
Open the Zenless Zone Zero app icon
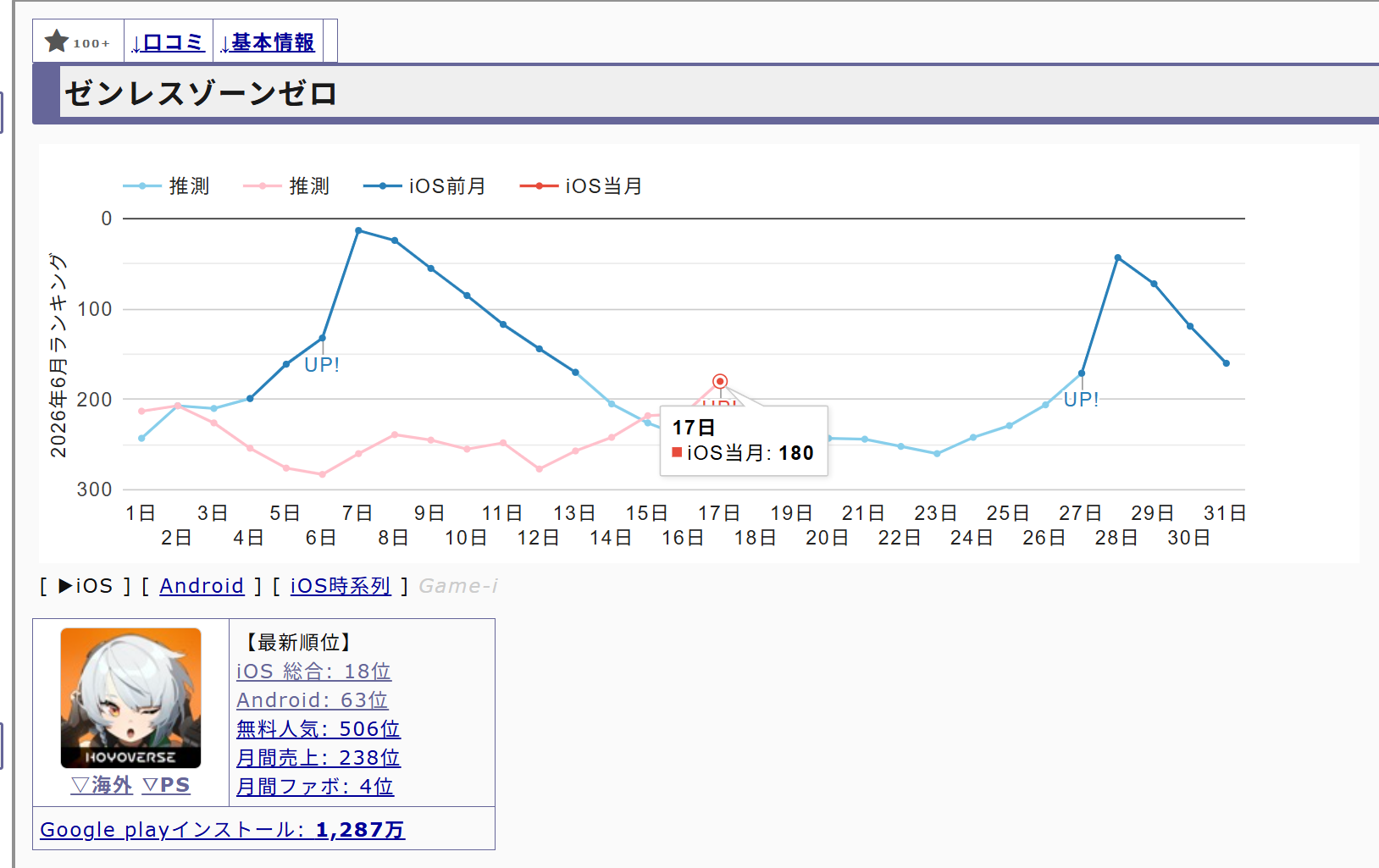(130, 698)
